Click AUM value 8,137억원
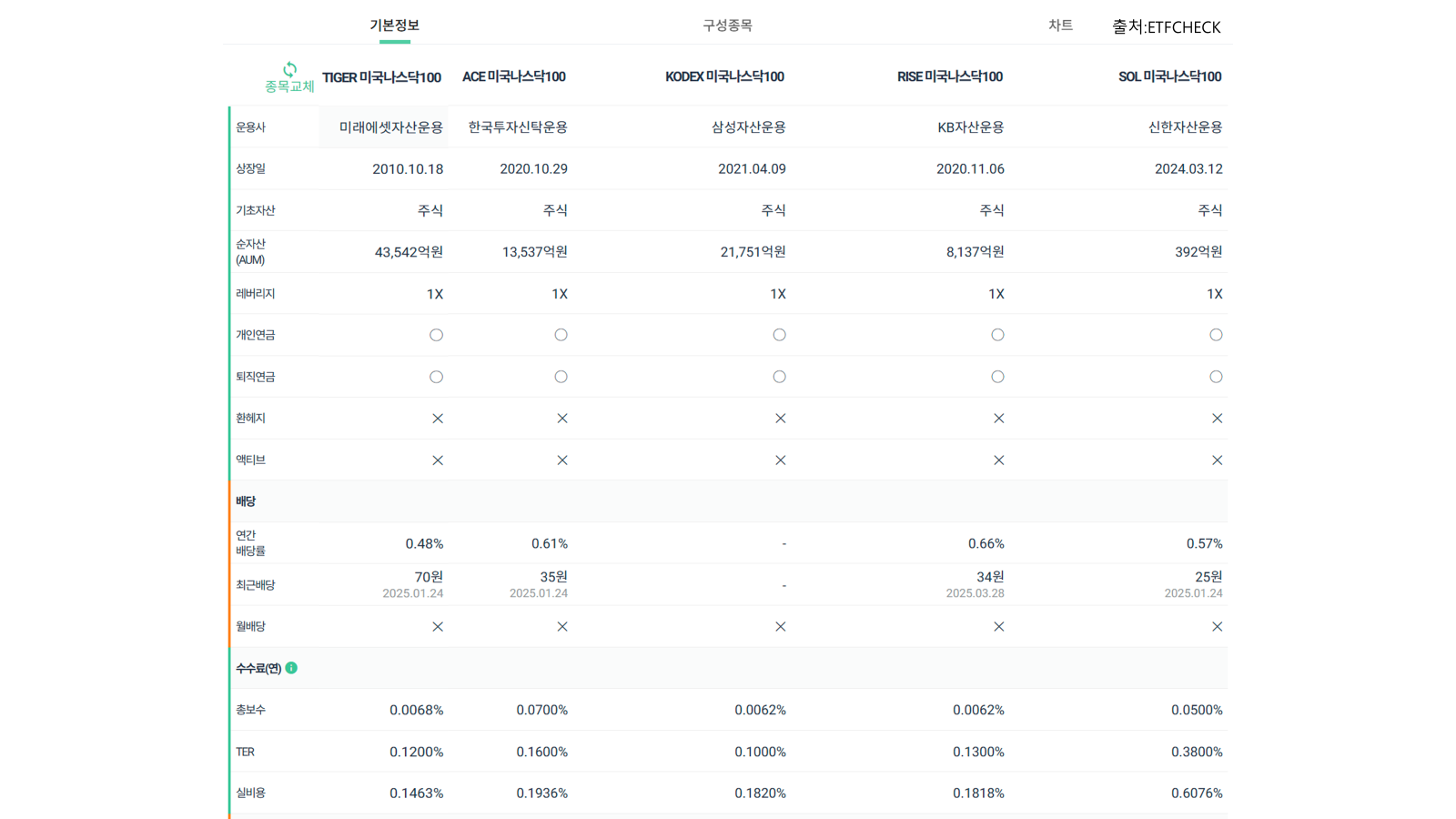1456x819 pixels. 976,252
